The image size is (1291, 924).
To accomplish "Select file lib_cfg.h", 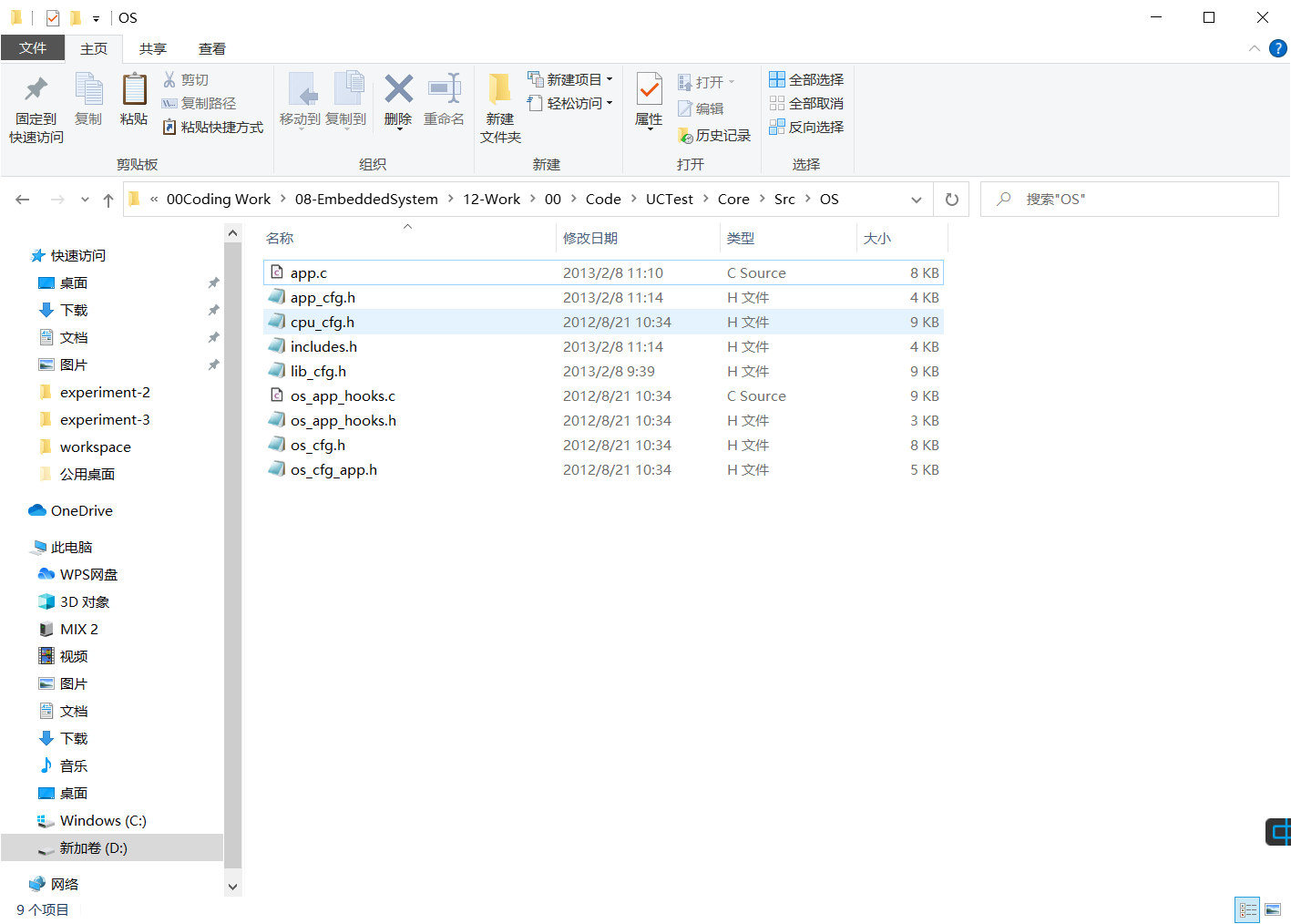I will [x=603, y=371].
